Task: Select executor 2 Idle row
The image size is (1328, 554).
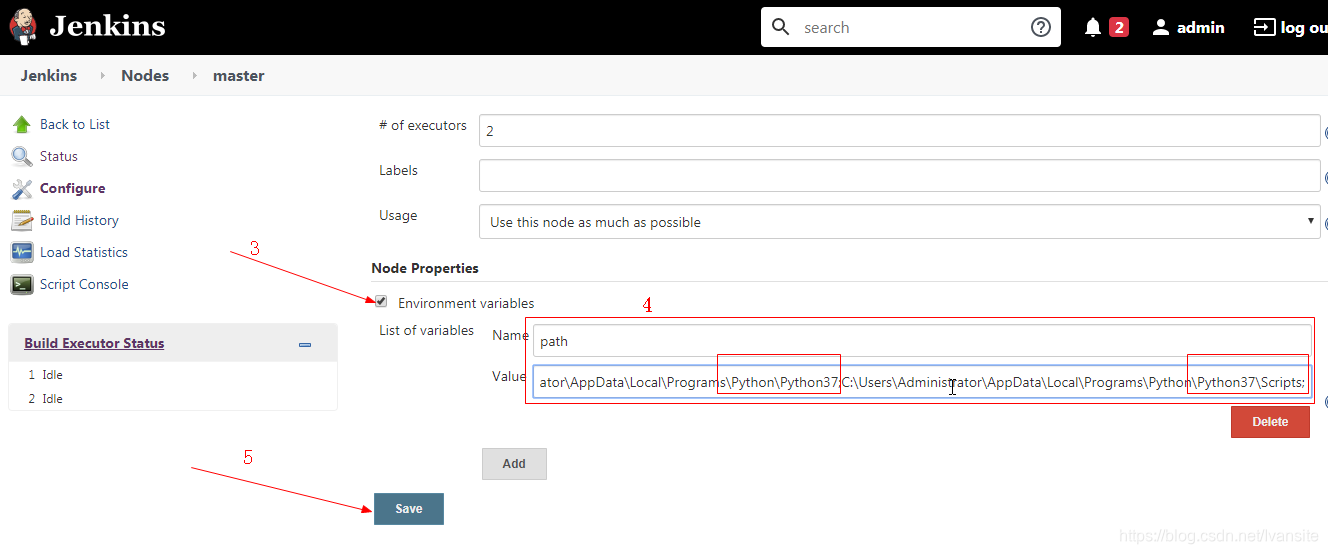Action: pyautogui.click(x=172, y=399)
